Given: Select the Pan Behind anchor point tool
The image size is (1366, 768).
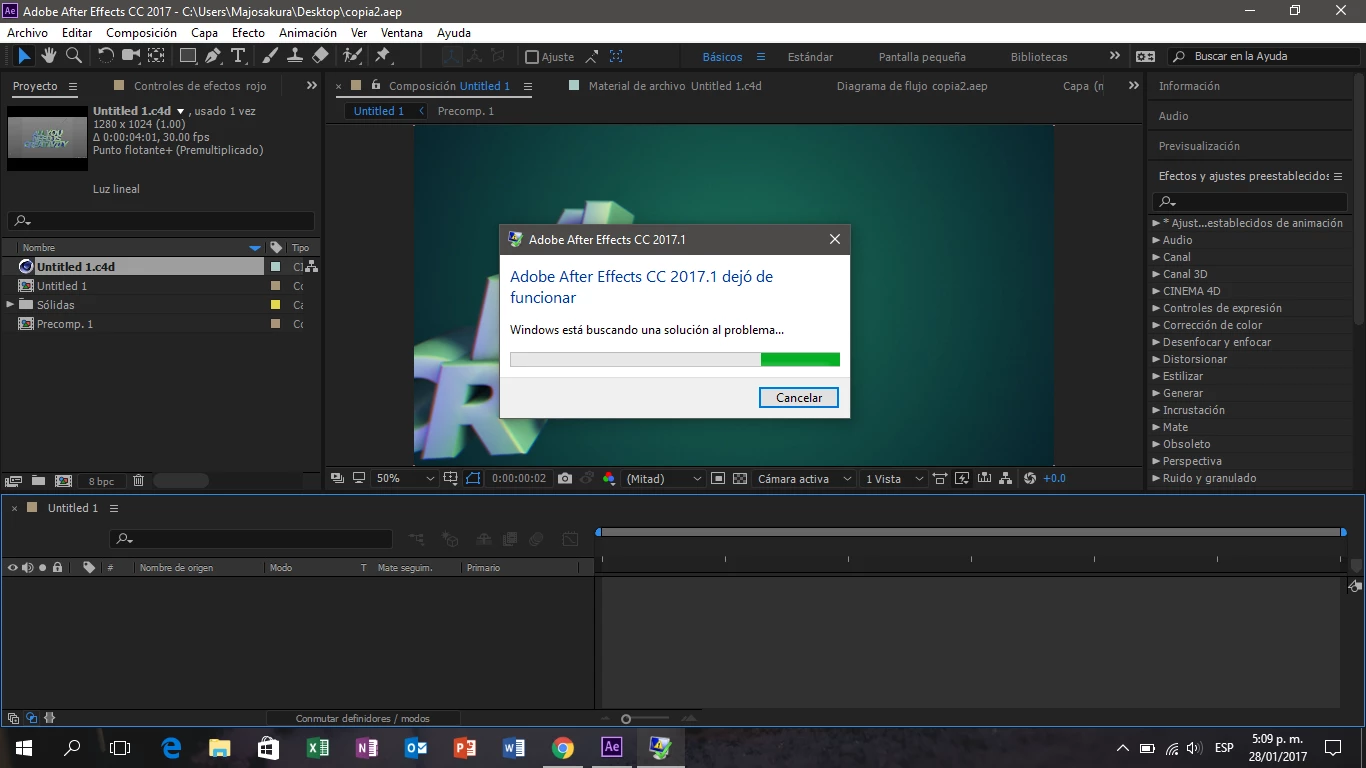Looking at the screenshot, I should 157,56.
